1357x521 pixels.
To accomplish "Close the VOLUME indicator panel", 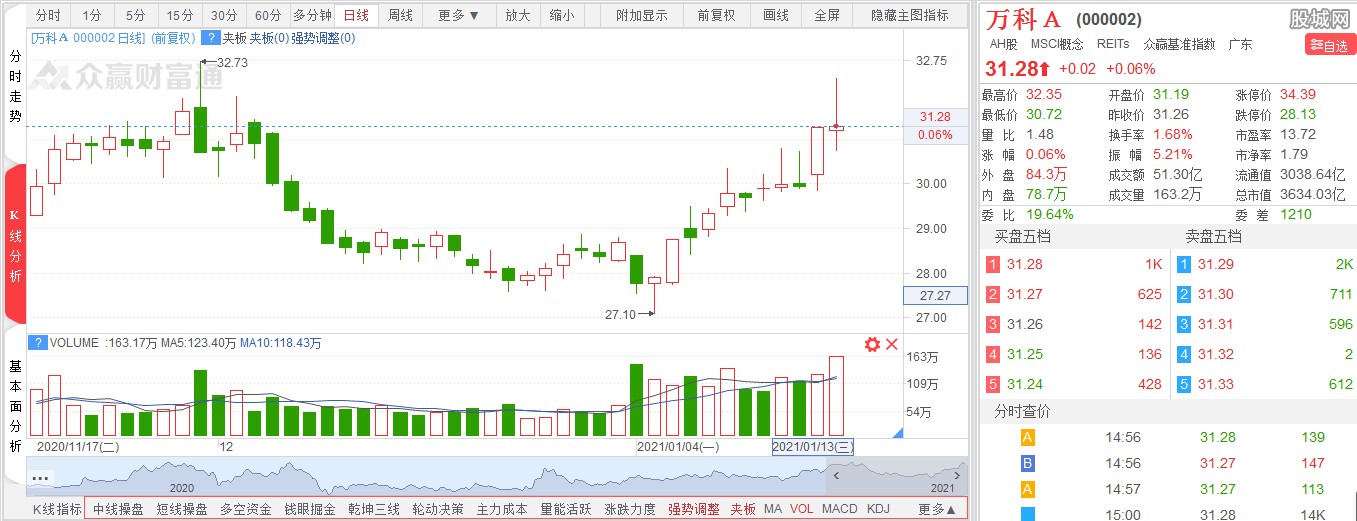I will click(x=892, y=344).
